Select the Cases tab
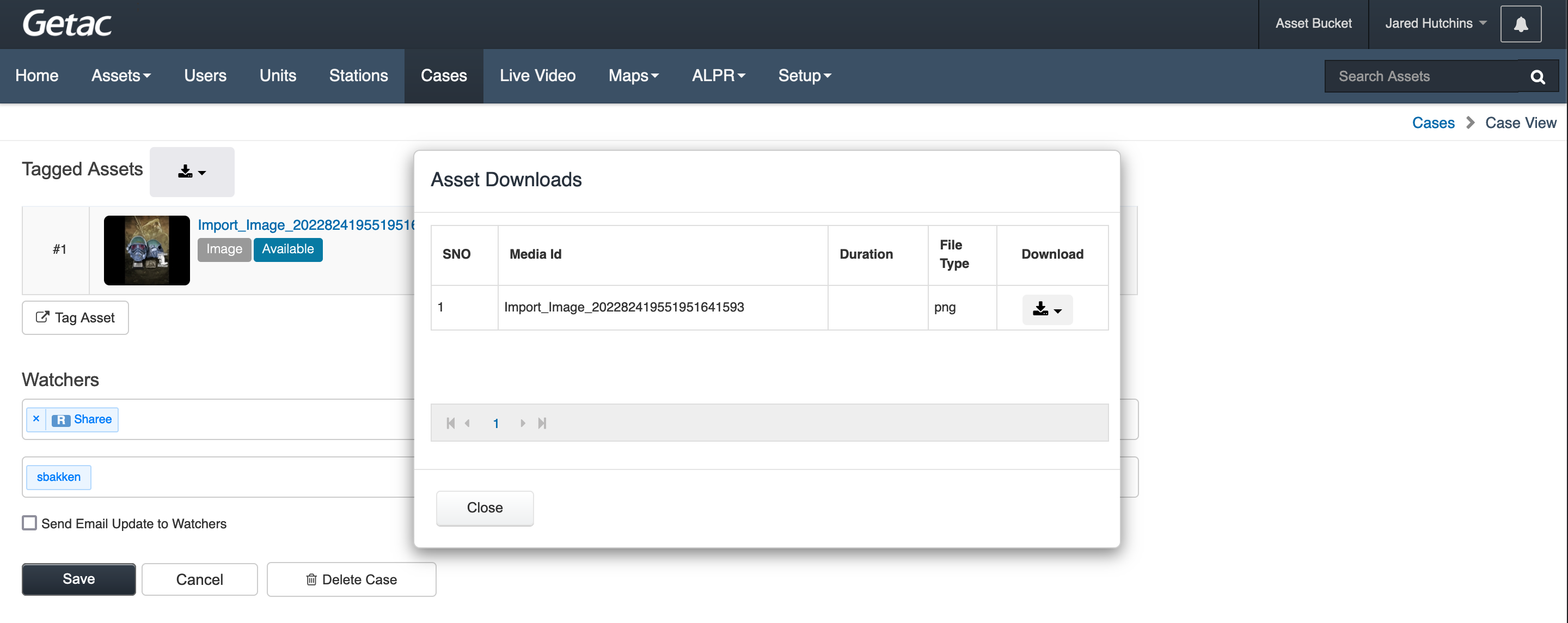1568x623 pixels. [444, 76]
